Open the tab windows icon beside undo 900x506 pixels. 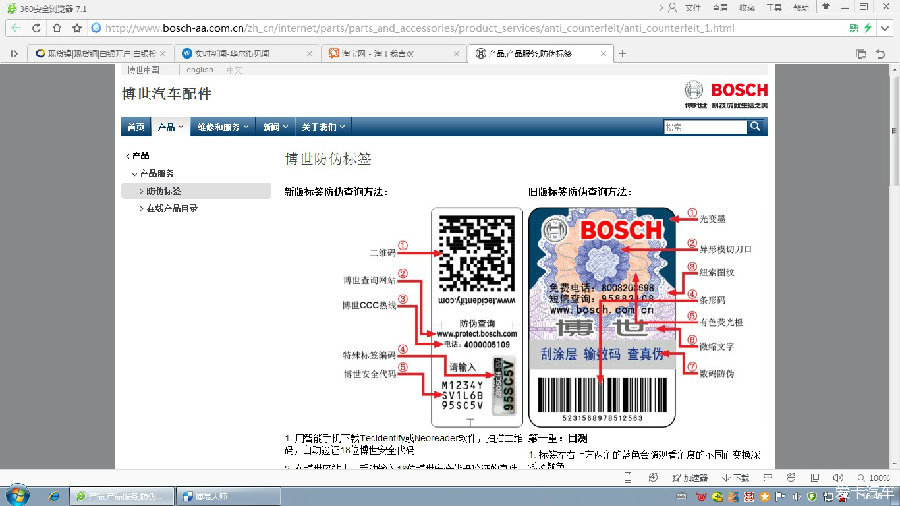pos(861,53)
